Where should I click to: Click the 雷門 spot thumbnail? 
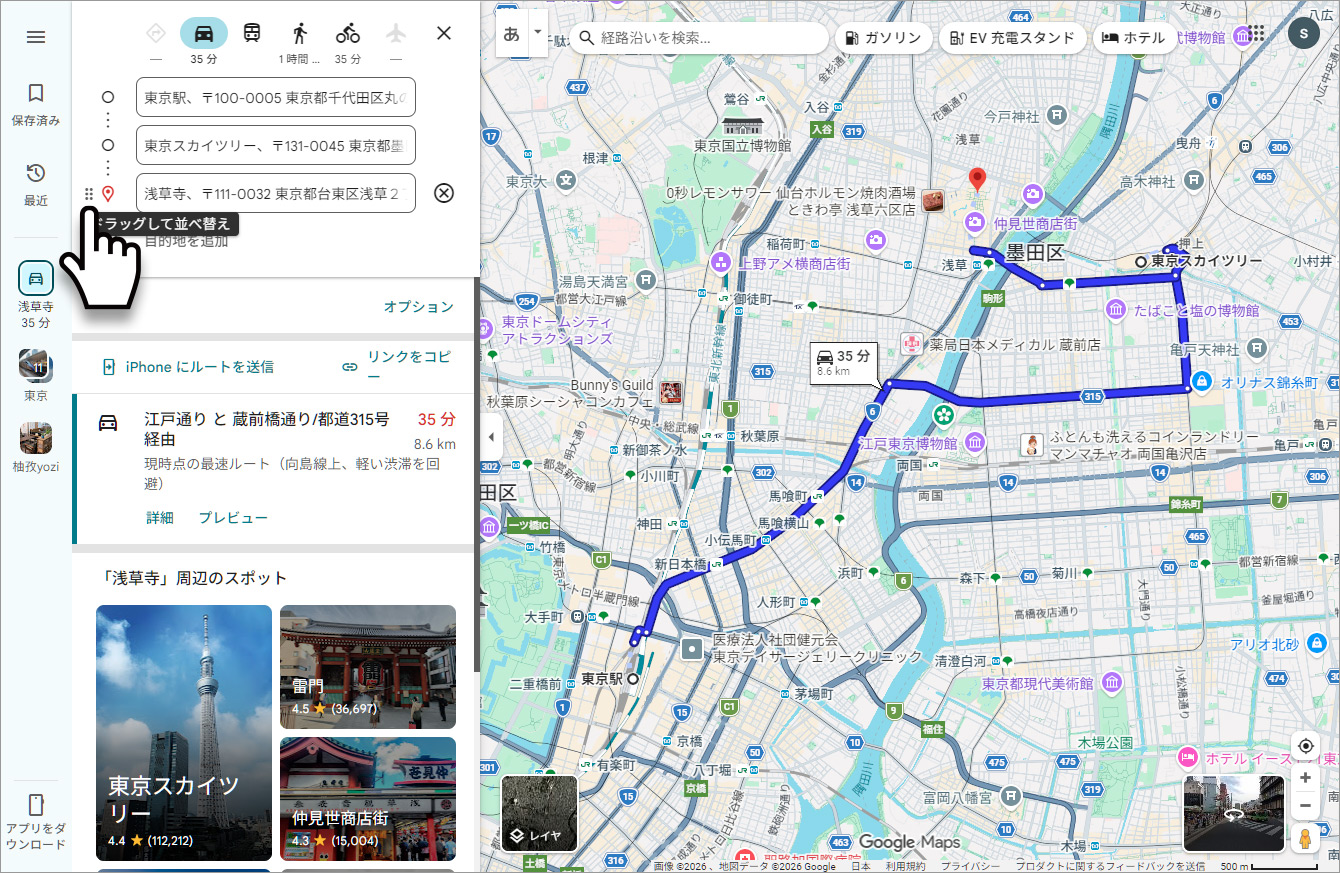click(367, 666)
